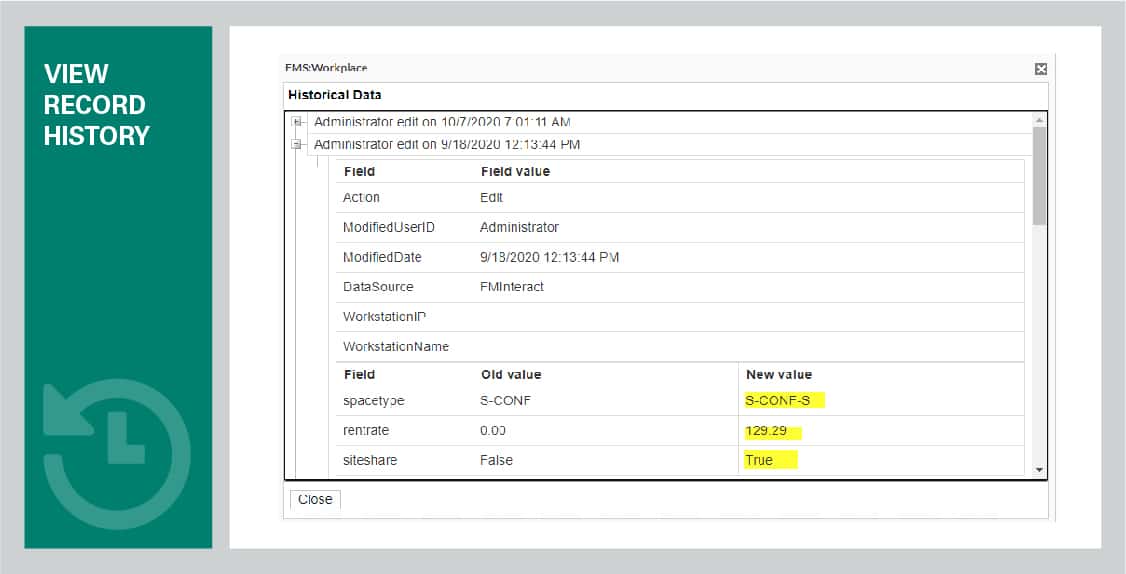Click the Old value column header

[511, 374]
